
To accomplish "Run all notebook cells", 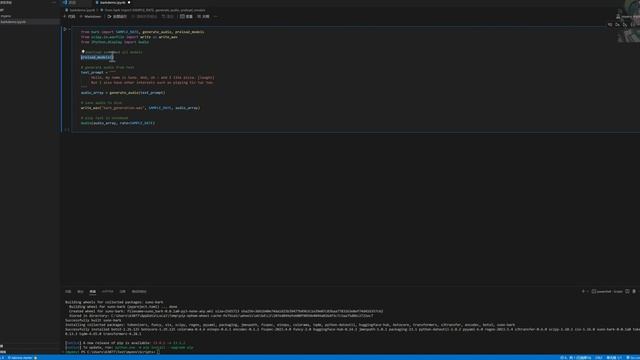I will pos(117,17).
